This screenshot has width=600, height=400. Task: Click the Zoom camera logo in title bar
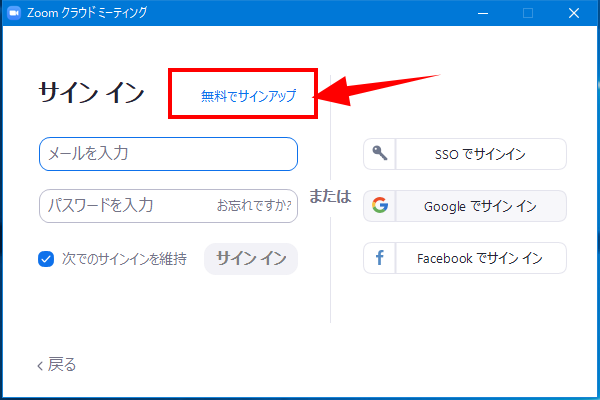pyautogui.click(x=14, y=13)
